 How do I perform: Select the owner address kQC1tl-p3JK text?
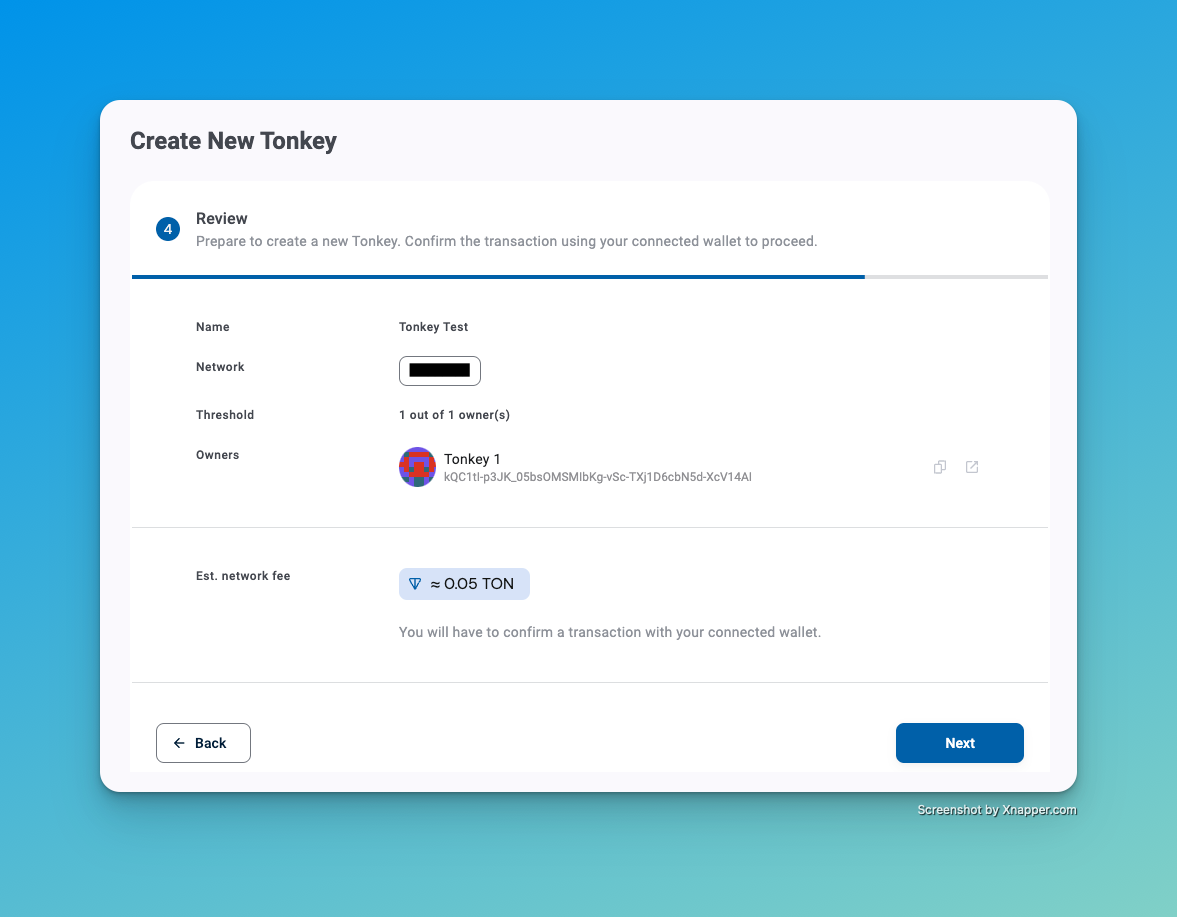[598, 477]
